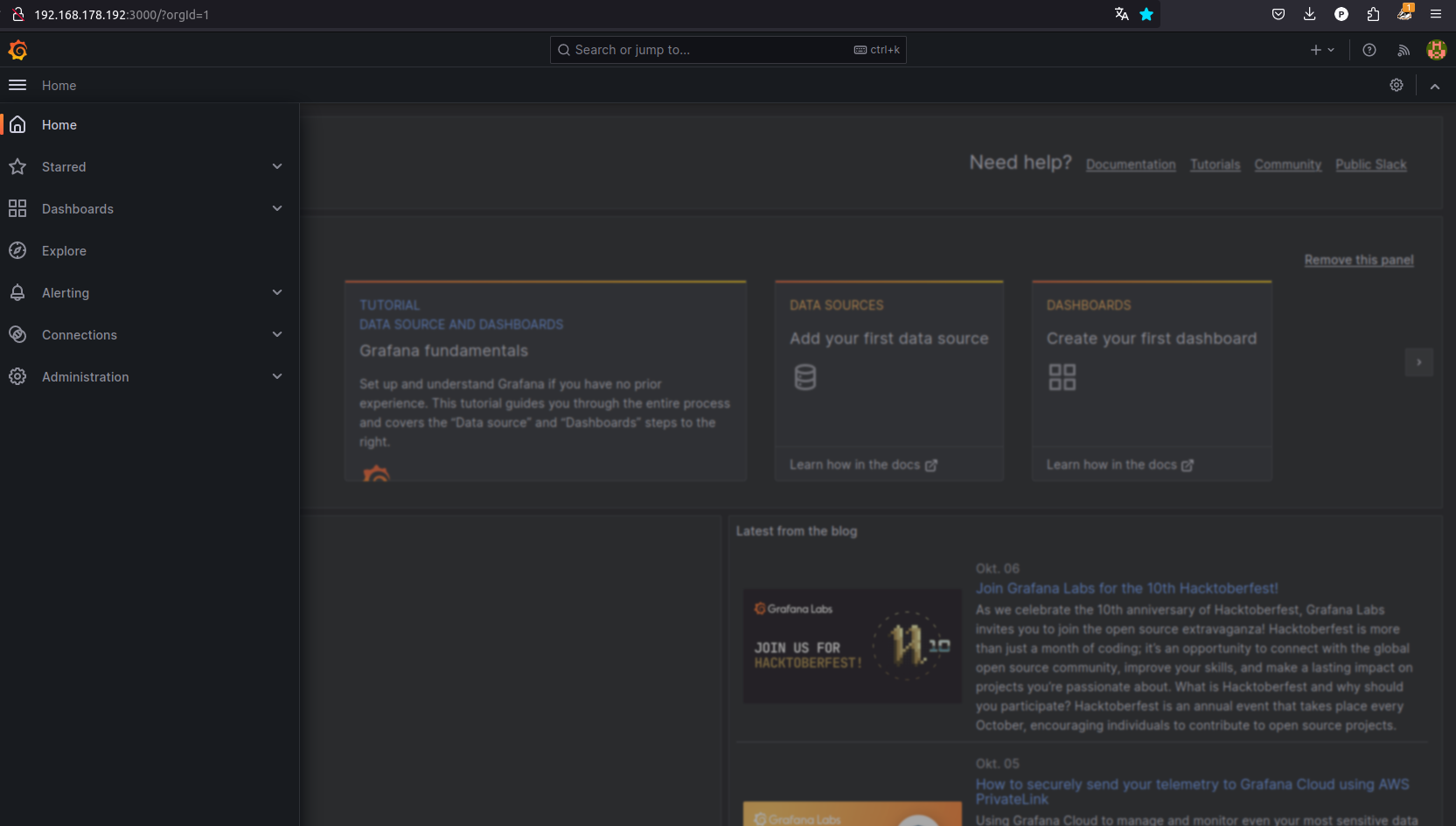
Task: Open the help question mark icon
Action: tap(1369, 51)
